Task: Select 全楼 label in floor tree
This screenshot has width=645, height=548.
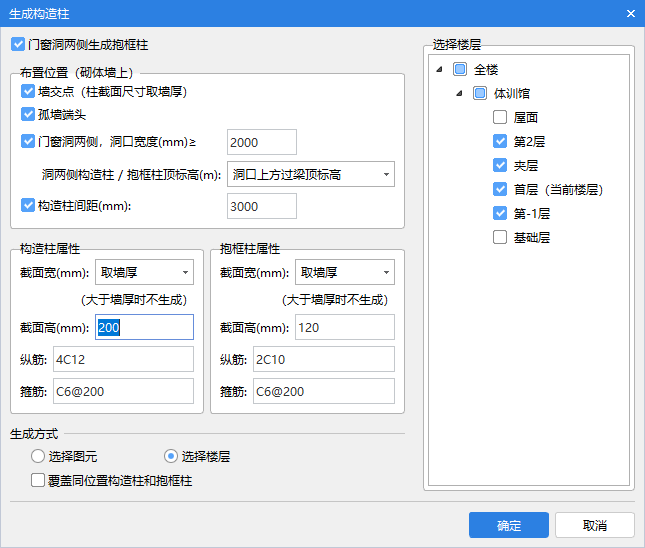Action: (486, 70)
